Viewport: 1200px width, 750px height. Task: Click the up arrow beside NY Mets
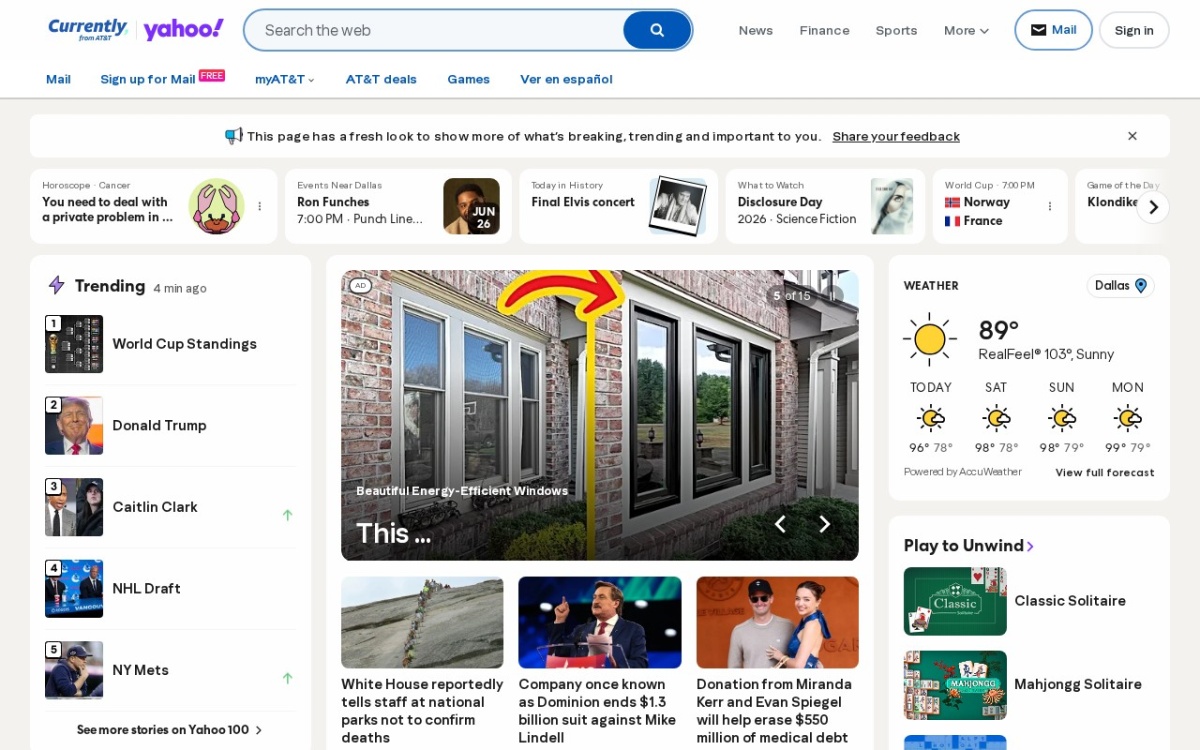click(x=287, y=678)
